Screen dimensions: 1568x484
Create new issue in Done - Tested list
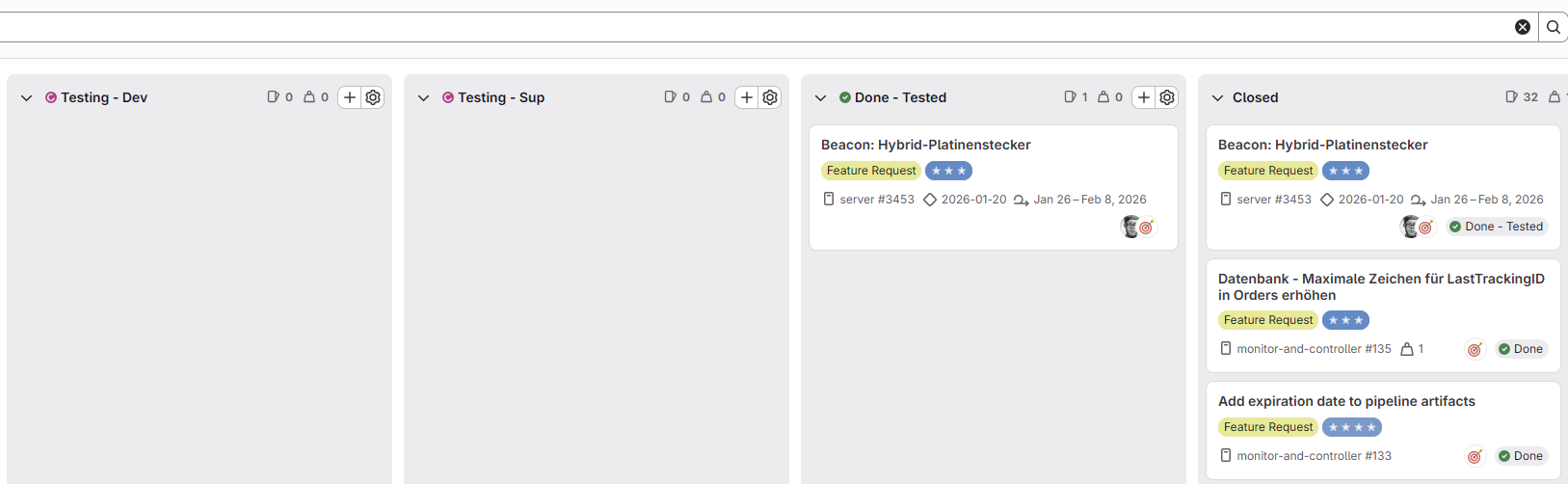click(x=1144, y=97)
